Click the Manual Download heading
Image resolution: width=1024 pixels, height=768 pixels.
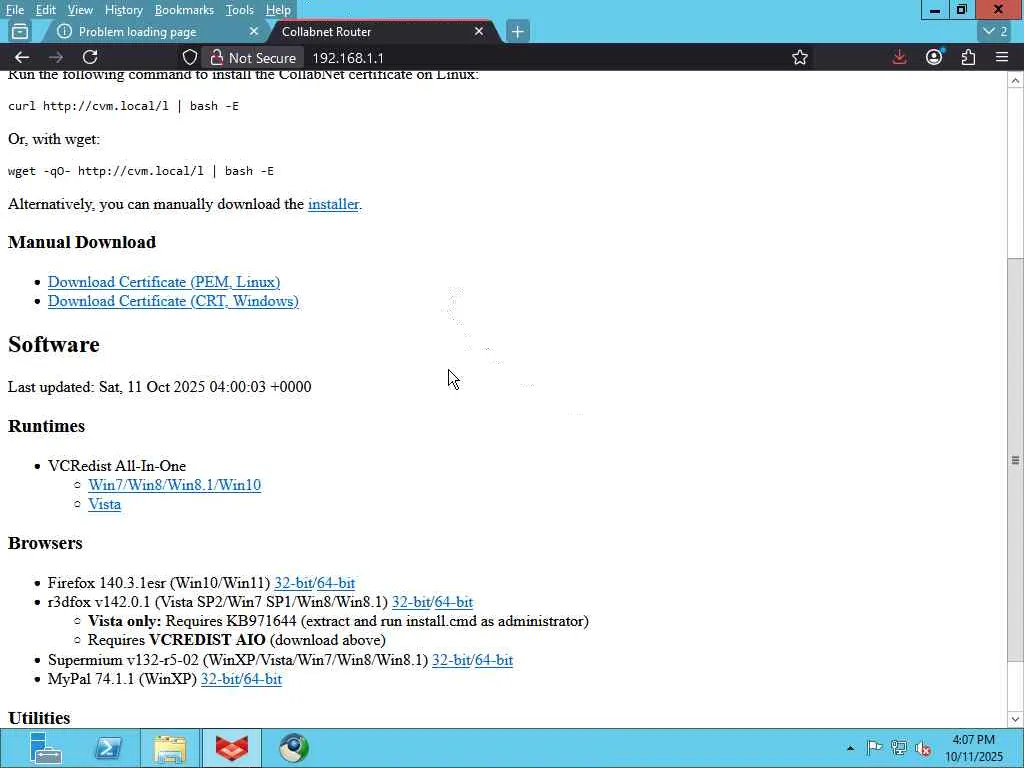click(82, 242)
